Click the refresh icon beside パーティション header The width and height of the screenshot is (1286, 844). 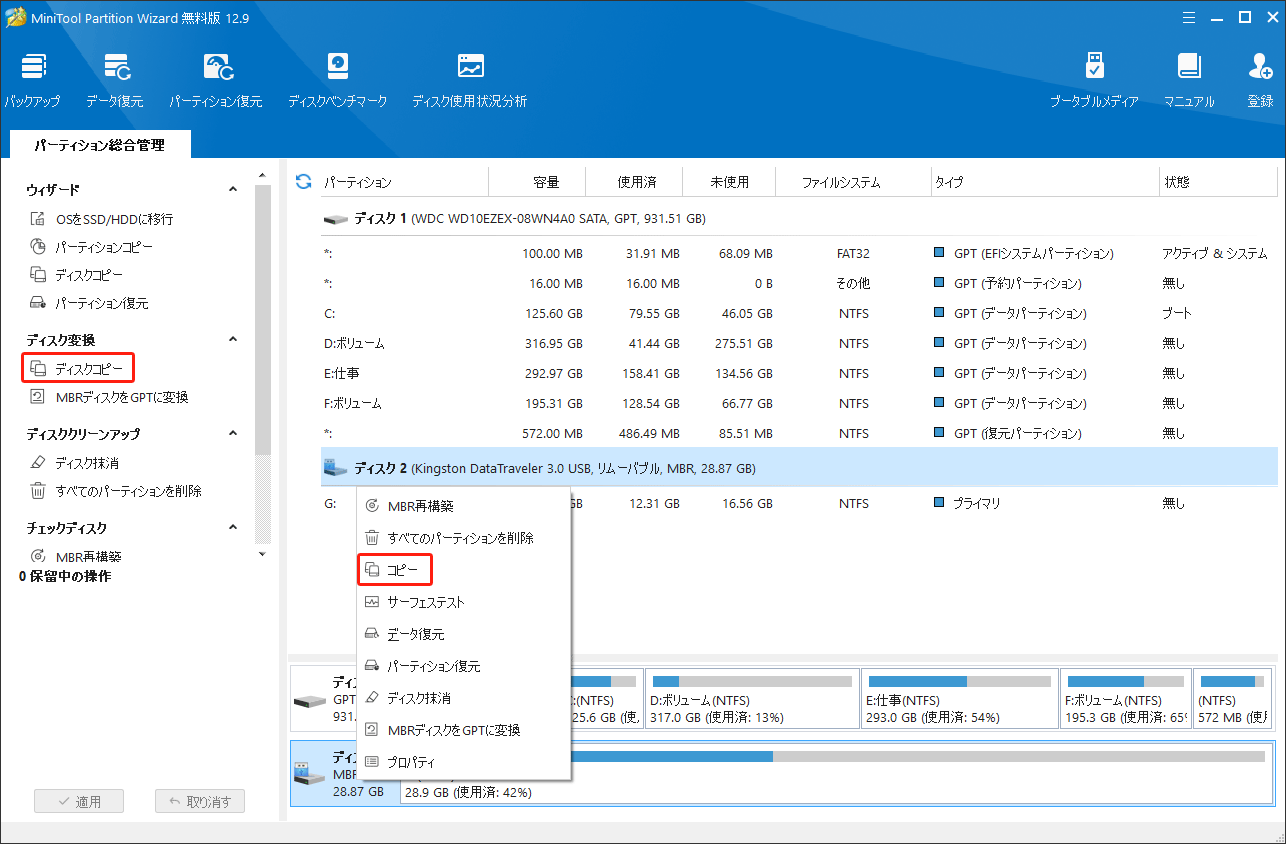tap(304, 182)
